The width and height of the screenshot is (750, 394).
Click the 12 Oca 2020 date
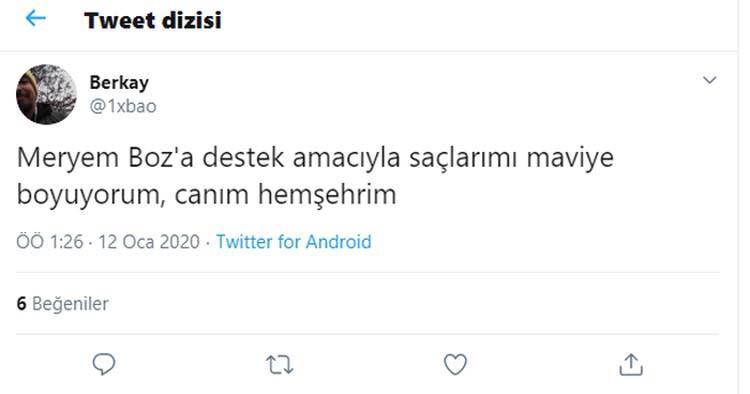click(149, 242)
